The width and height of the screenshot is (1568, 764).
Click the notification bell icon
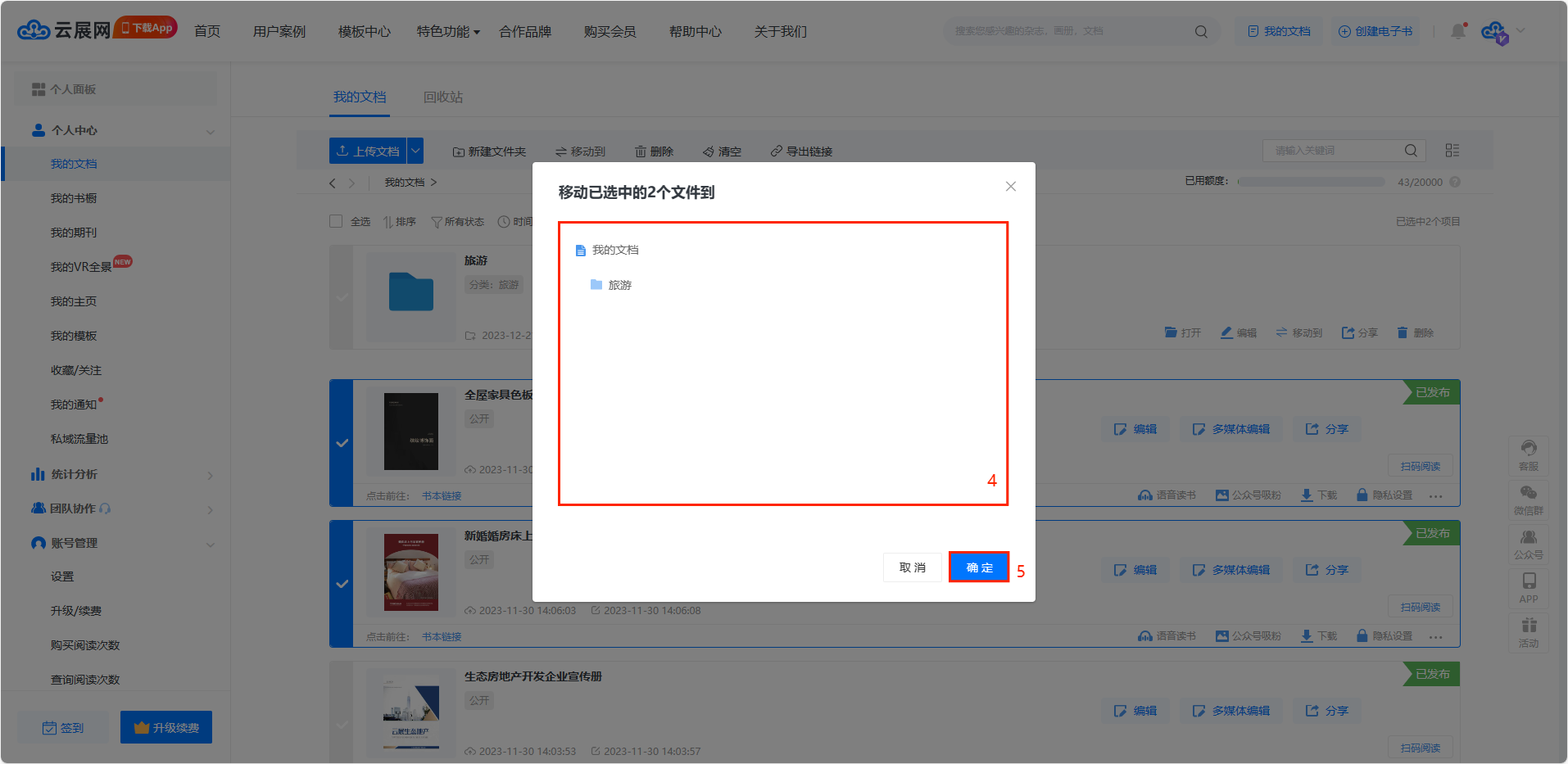point(1457,31)
